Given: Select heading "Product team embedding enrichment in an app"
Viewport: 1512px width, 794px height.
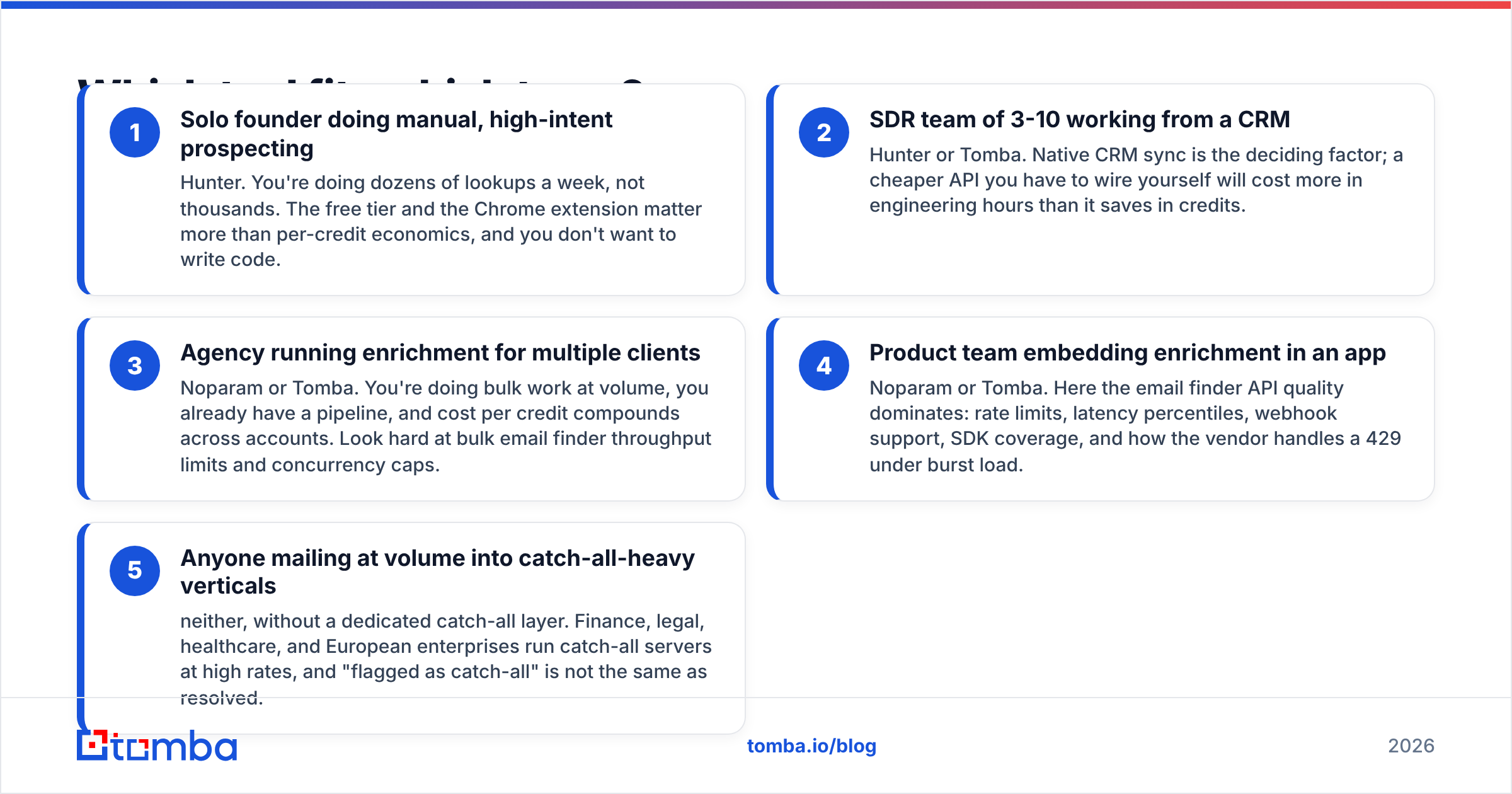Looking at the screenshot, I should point(1128,353).
